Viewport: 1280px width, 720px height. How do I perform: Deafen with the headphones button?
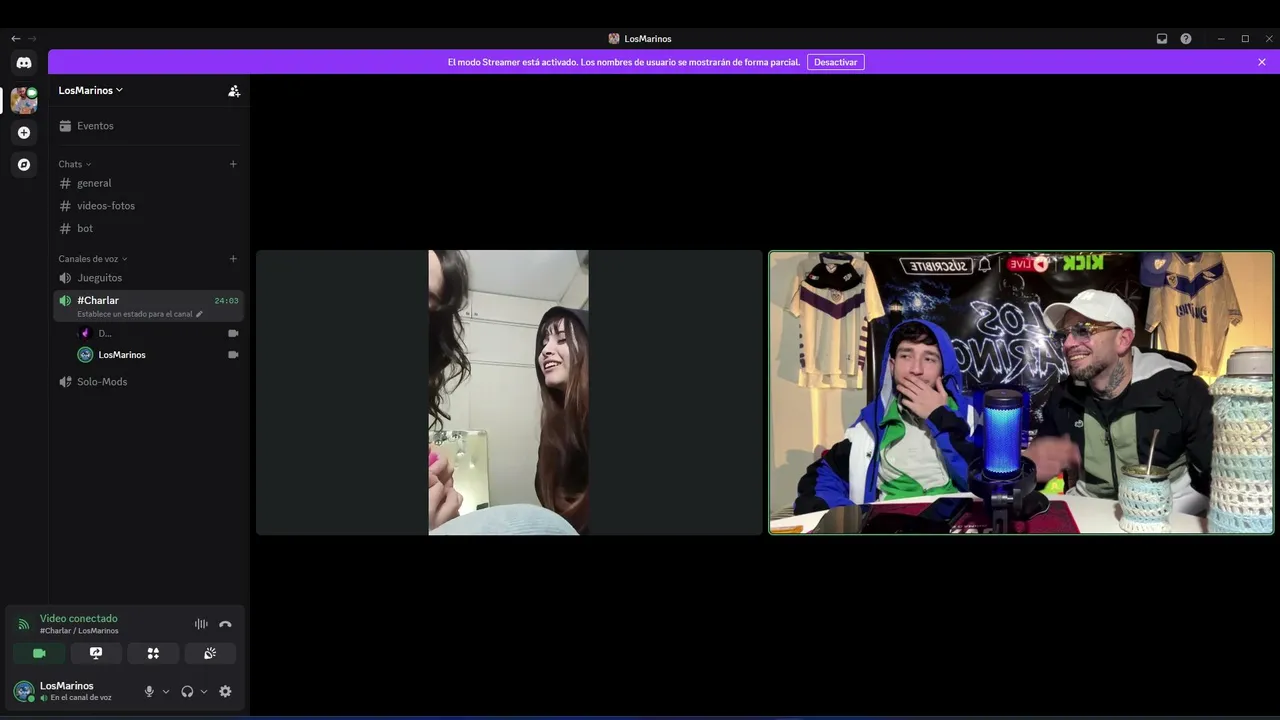[187, 691]
